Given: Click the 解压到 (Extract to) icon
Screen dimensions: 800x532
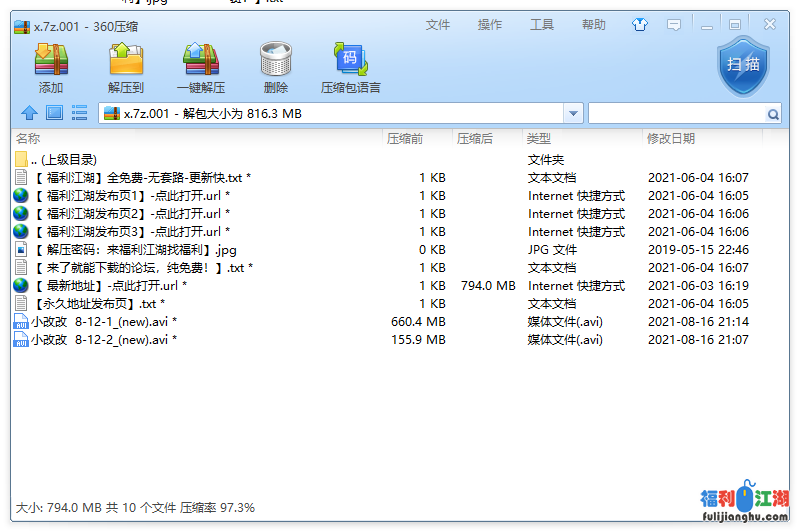Looking at the screenshot, I should coord(126,68).
